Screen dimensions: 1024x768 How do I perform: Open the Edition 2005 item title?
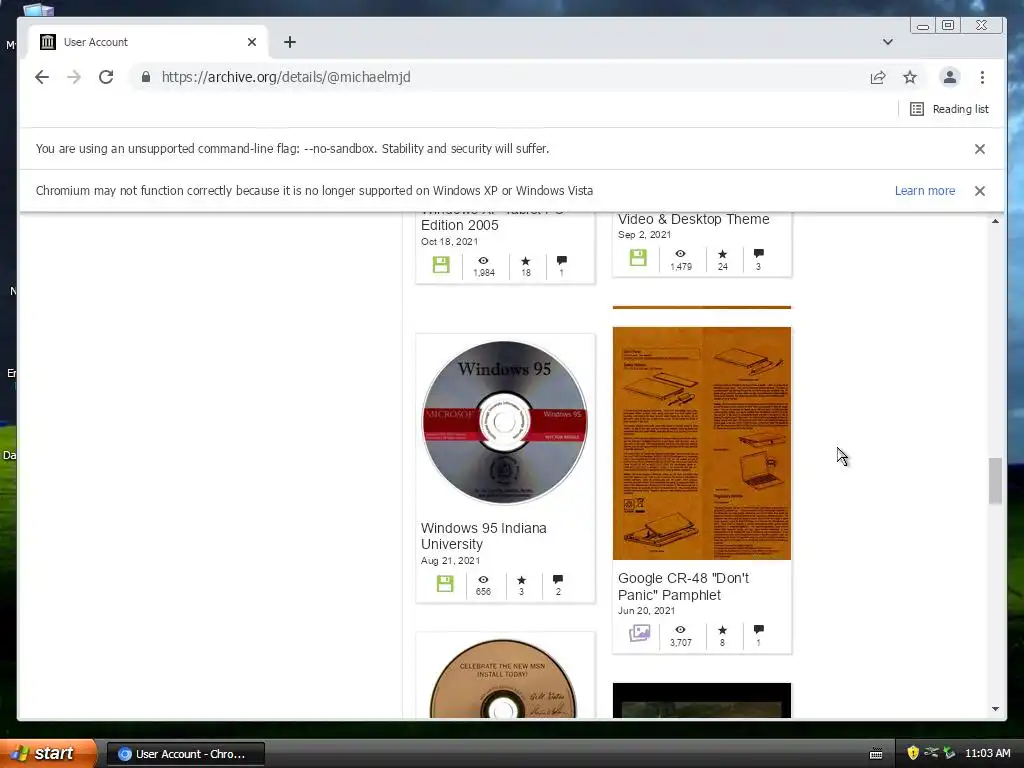click(x=460, y=225)
